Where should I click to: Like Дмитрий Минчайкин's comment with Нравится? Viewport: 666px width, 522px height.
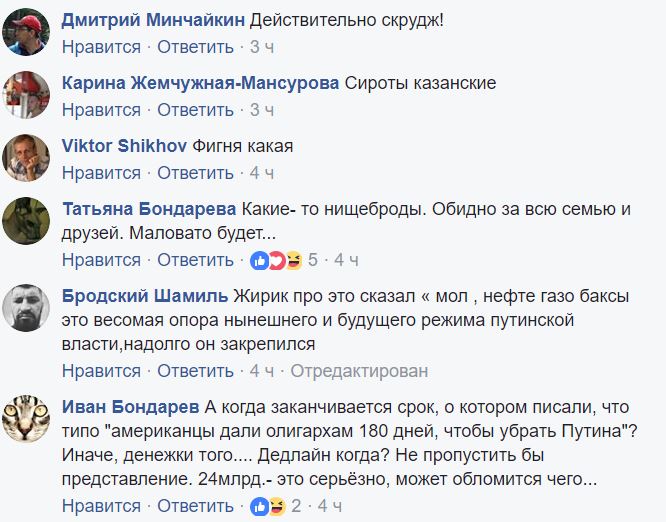coord(101,47)
